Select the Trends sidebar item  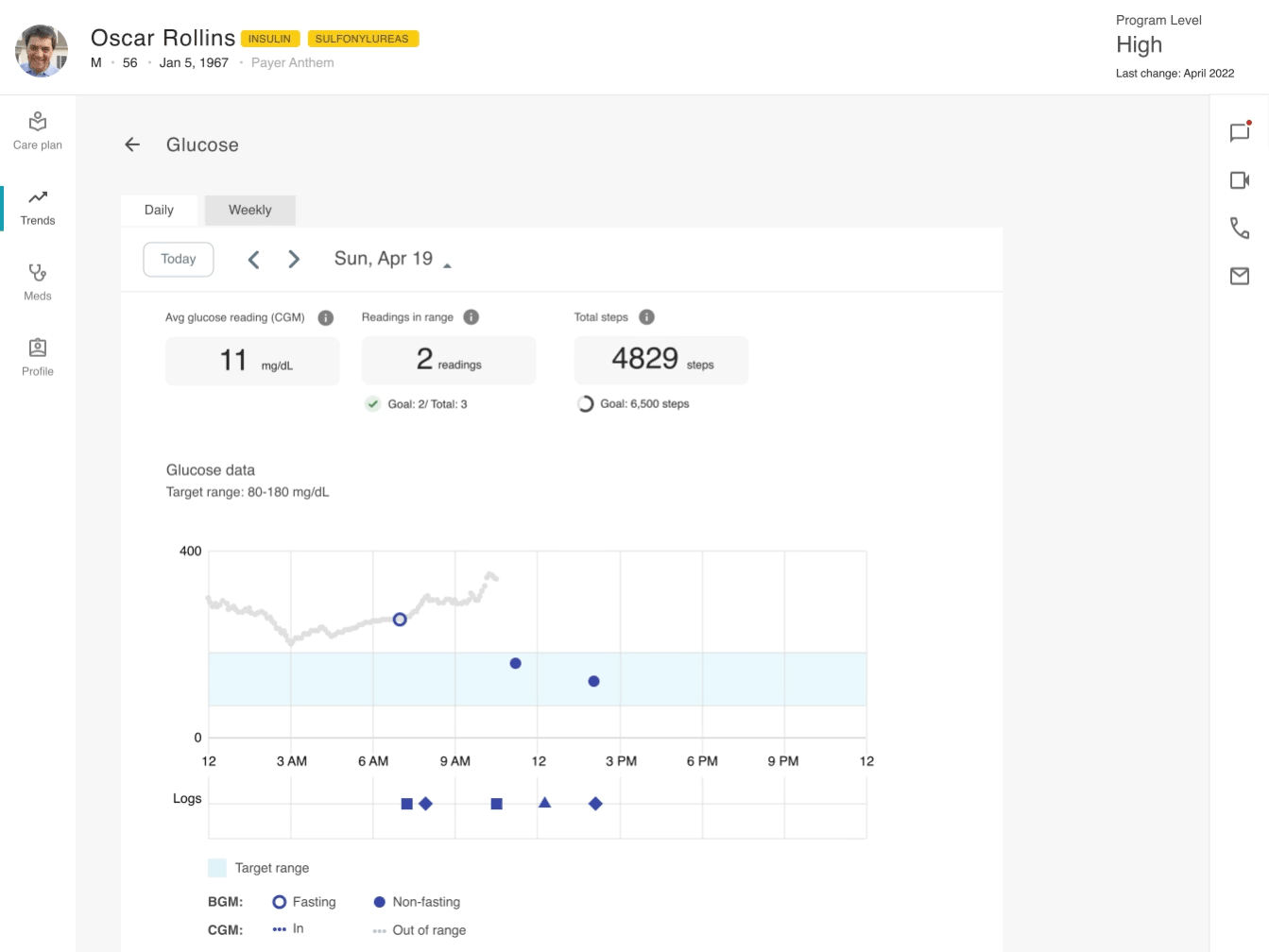pos(38,207)
